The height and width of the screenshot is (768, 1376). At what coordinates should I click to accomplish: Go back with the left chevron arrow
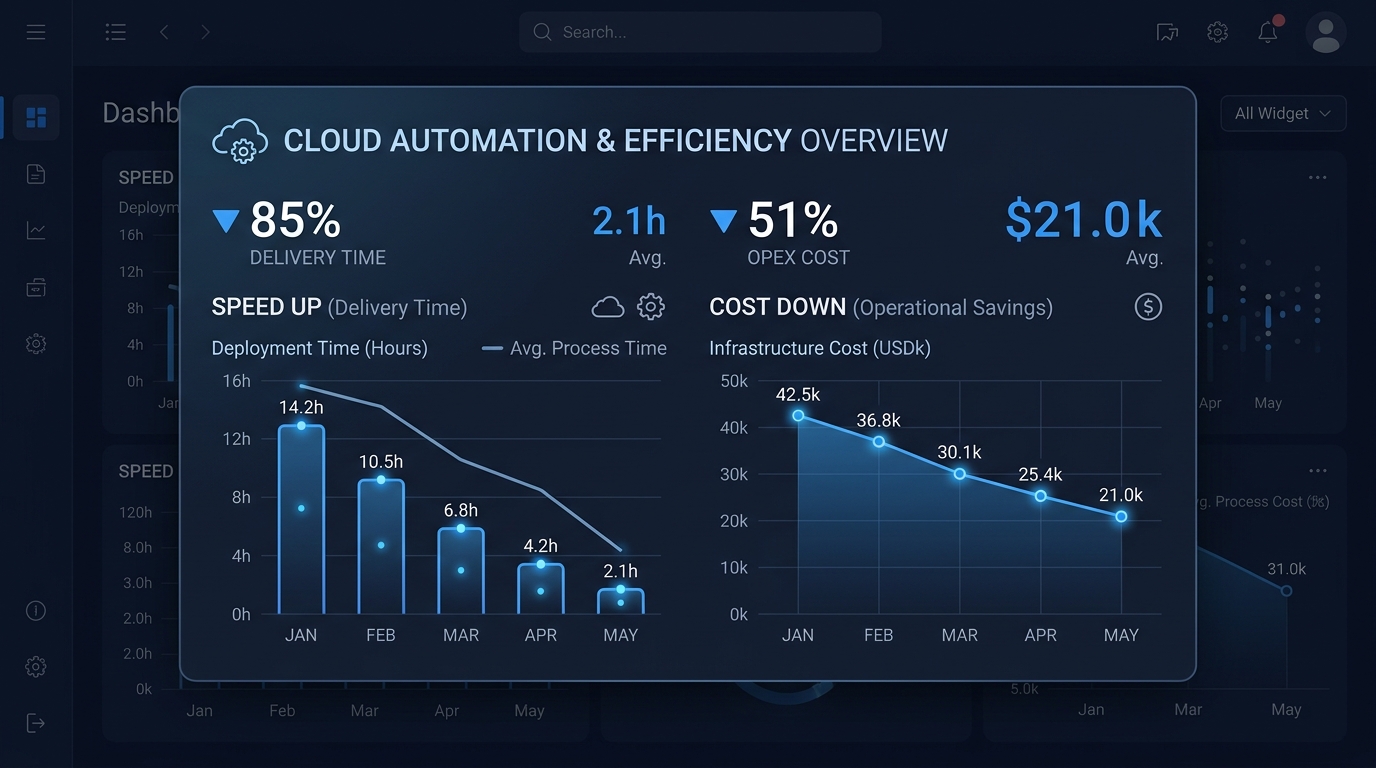[x=164, y=32]
